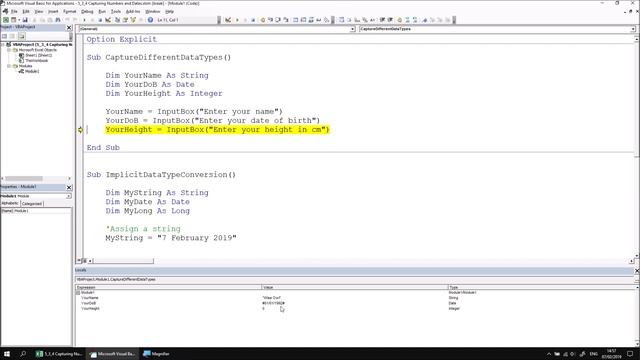Screen dimensions: 640x360
Task: Click Reset square on the Debug toolbar
Action: click(253, 20)
